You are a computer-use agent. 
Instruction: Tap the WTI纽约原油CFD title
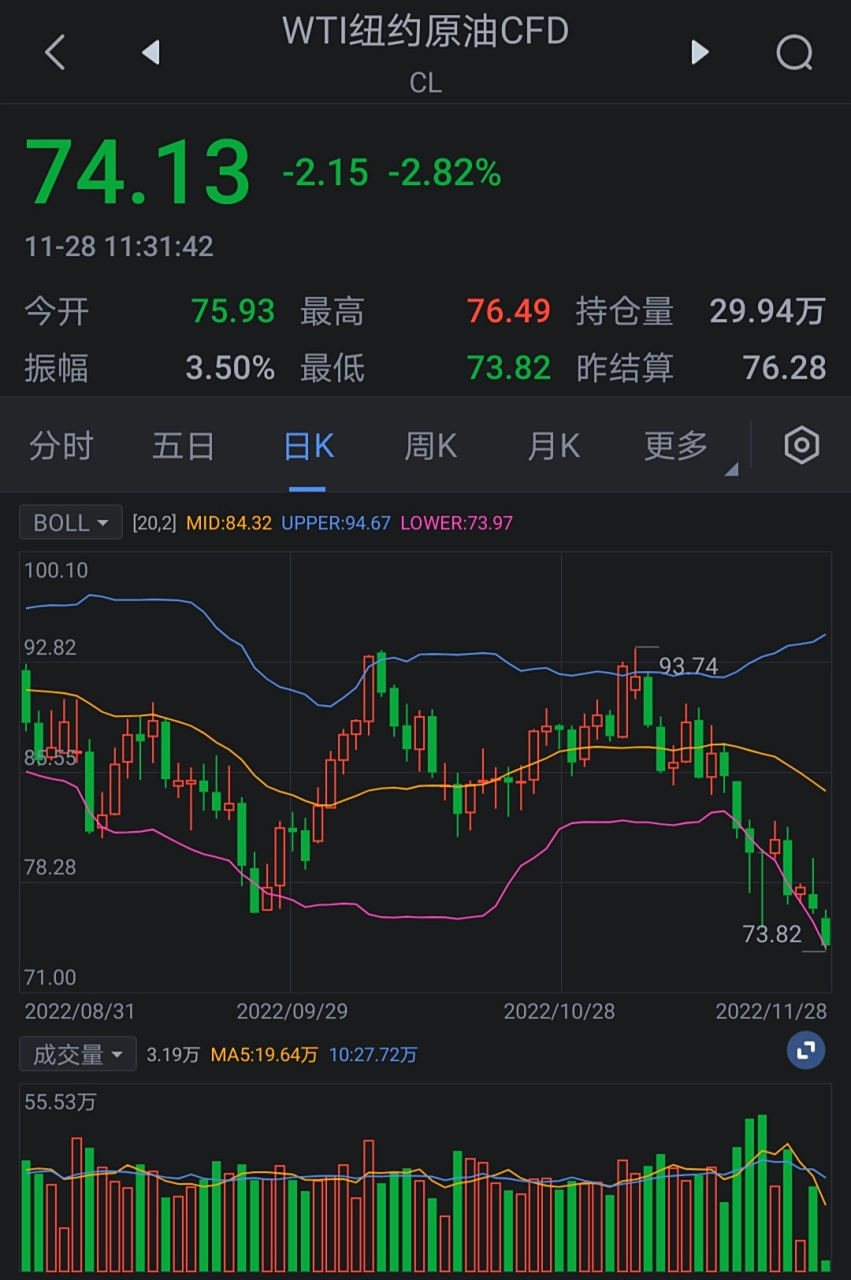click(x=425, y=32)
